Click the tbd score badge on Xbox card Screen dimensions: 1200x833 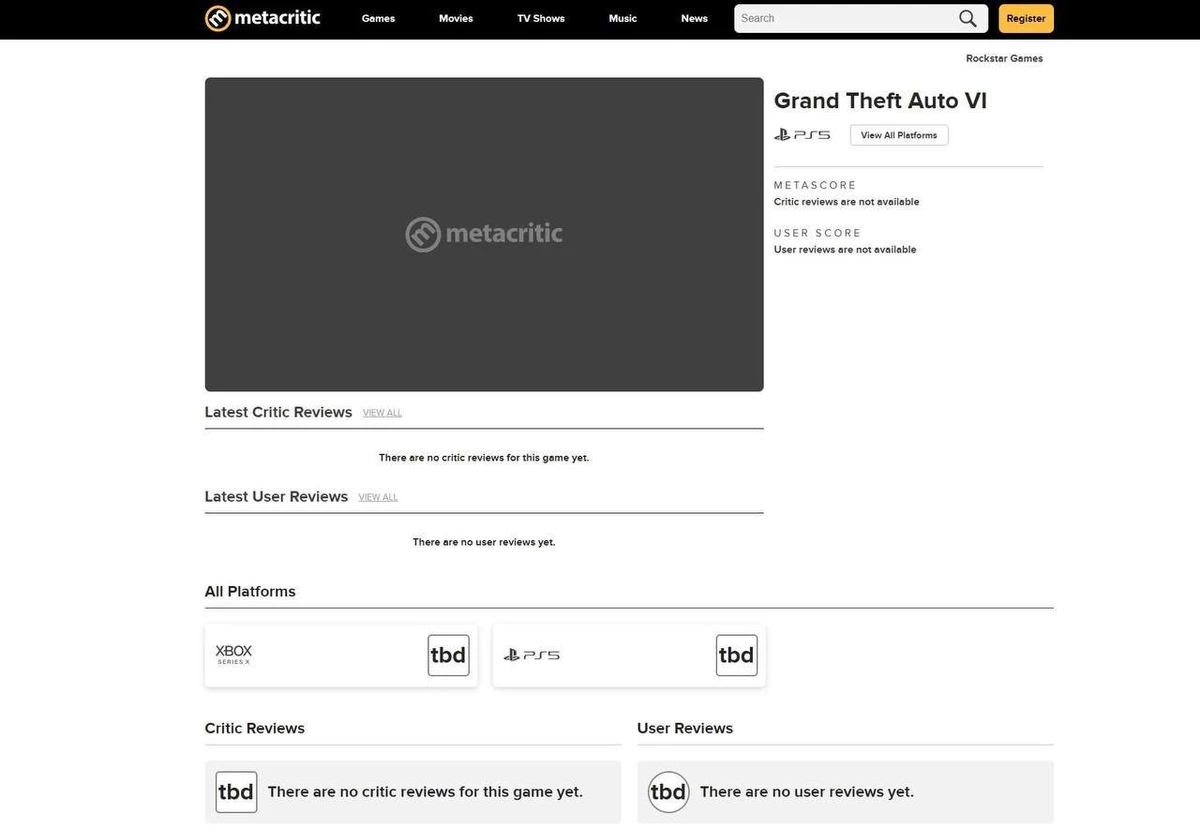pos(448,655)
